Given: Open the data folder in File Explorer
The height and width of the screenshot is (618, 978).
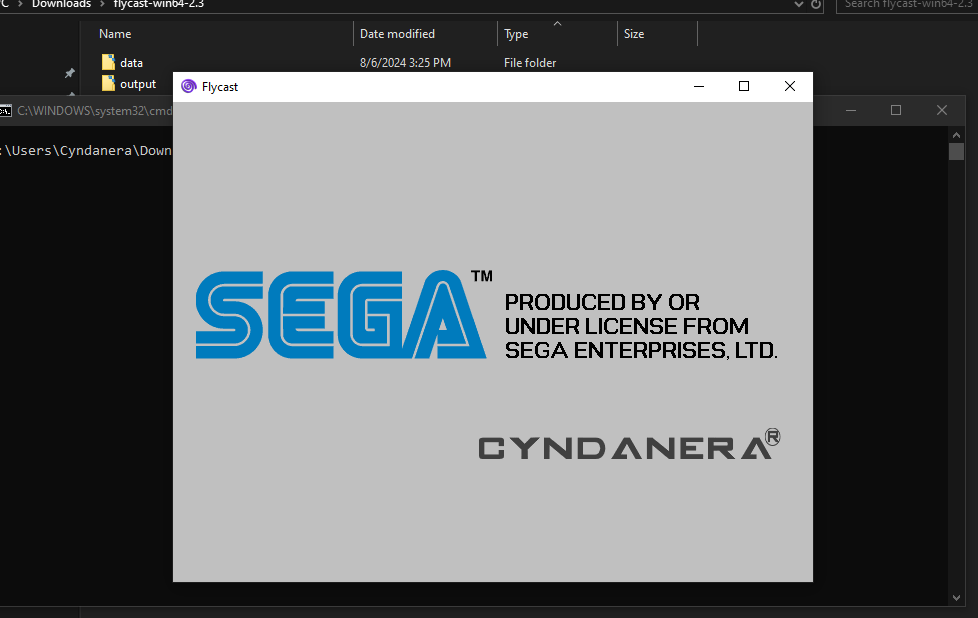Looking at the screenshot, I should (131, 62).
